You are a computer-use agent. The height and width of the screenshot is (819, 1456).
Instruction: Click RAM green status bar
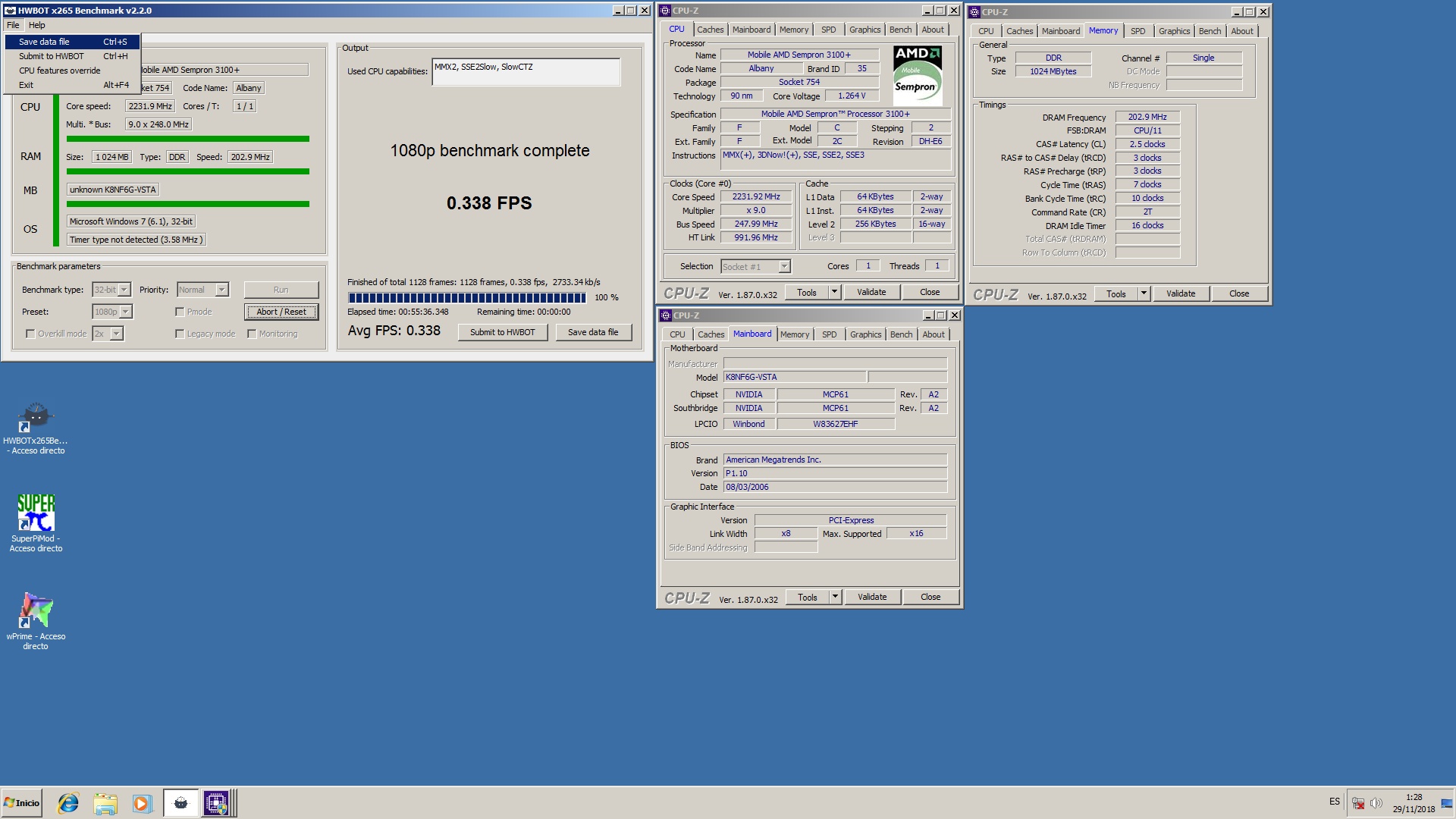click(x=188, y=171)
